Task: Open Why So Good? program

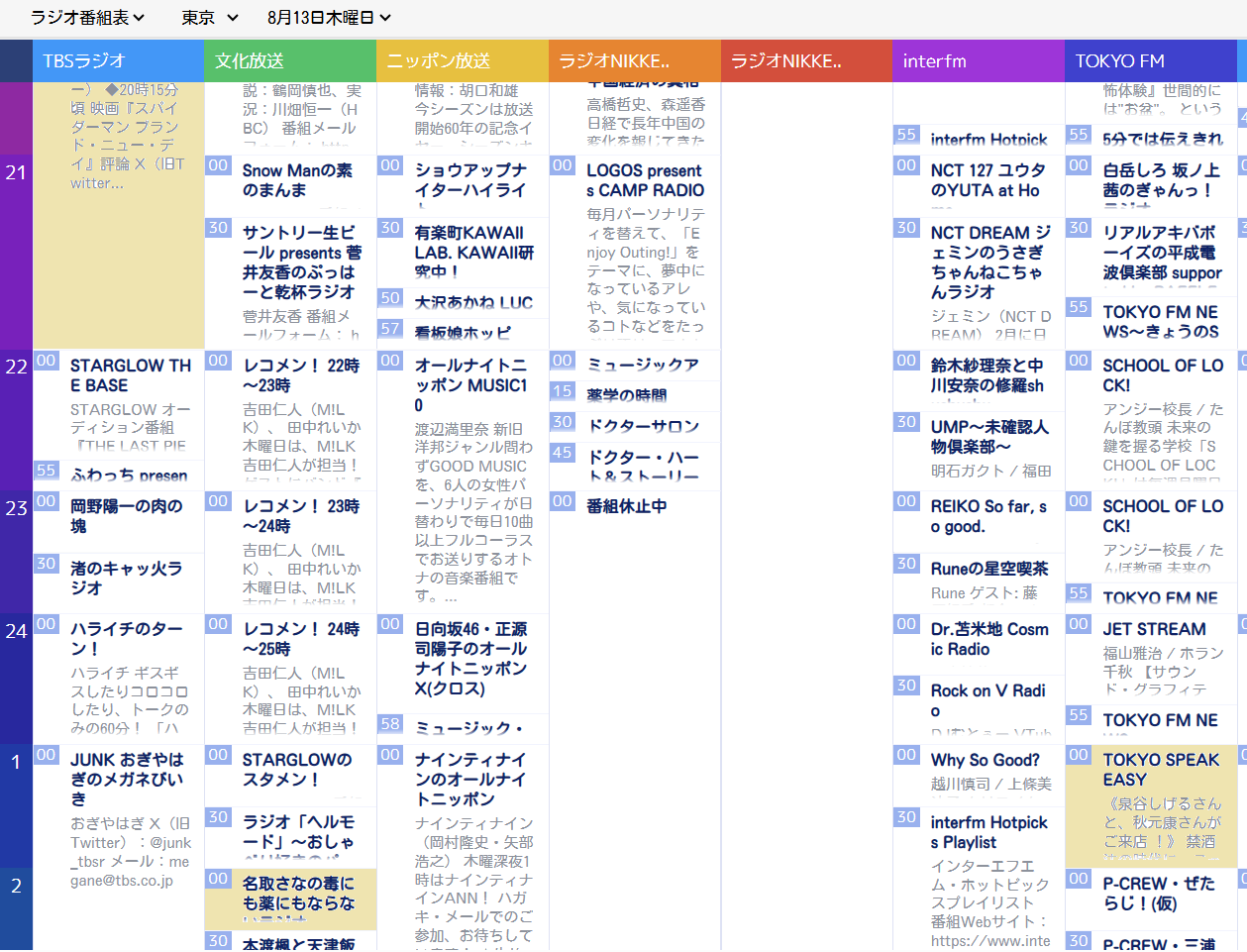Action: coord(985,760)
